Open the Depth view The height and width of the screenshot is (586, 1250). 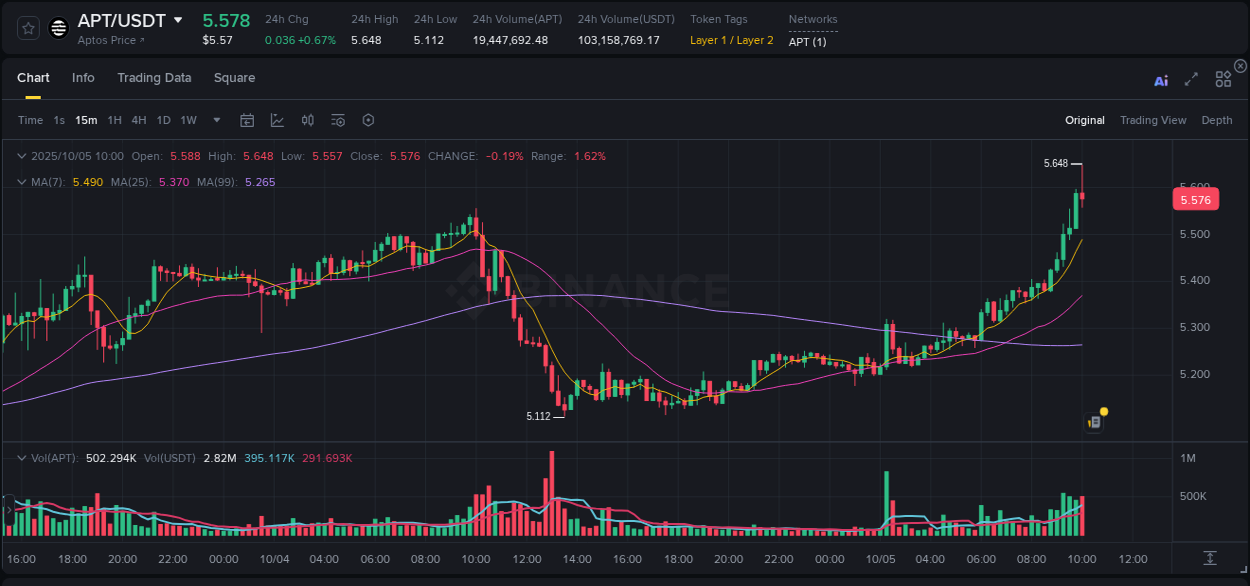tap(1216, 120)
